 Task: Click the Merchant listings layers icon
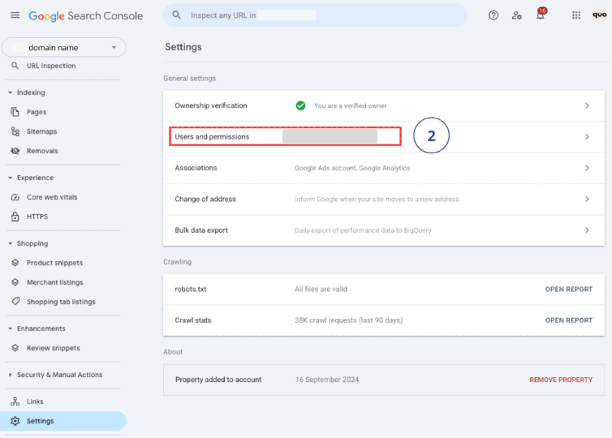pyautogui.click(x=15, y=282)
